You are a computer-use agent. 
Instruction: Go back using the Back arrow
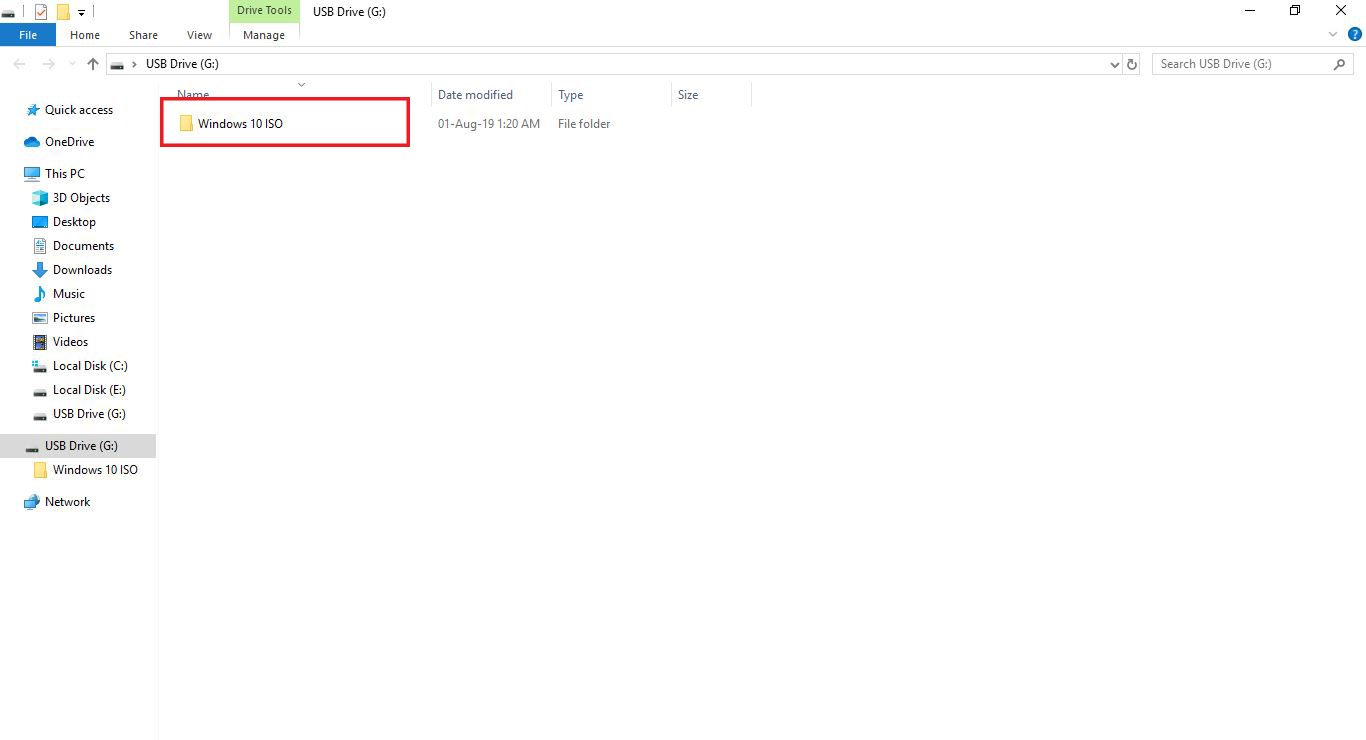point(18,64)
